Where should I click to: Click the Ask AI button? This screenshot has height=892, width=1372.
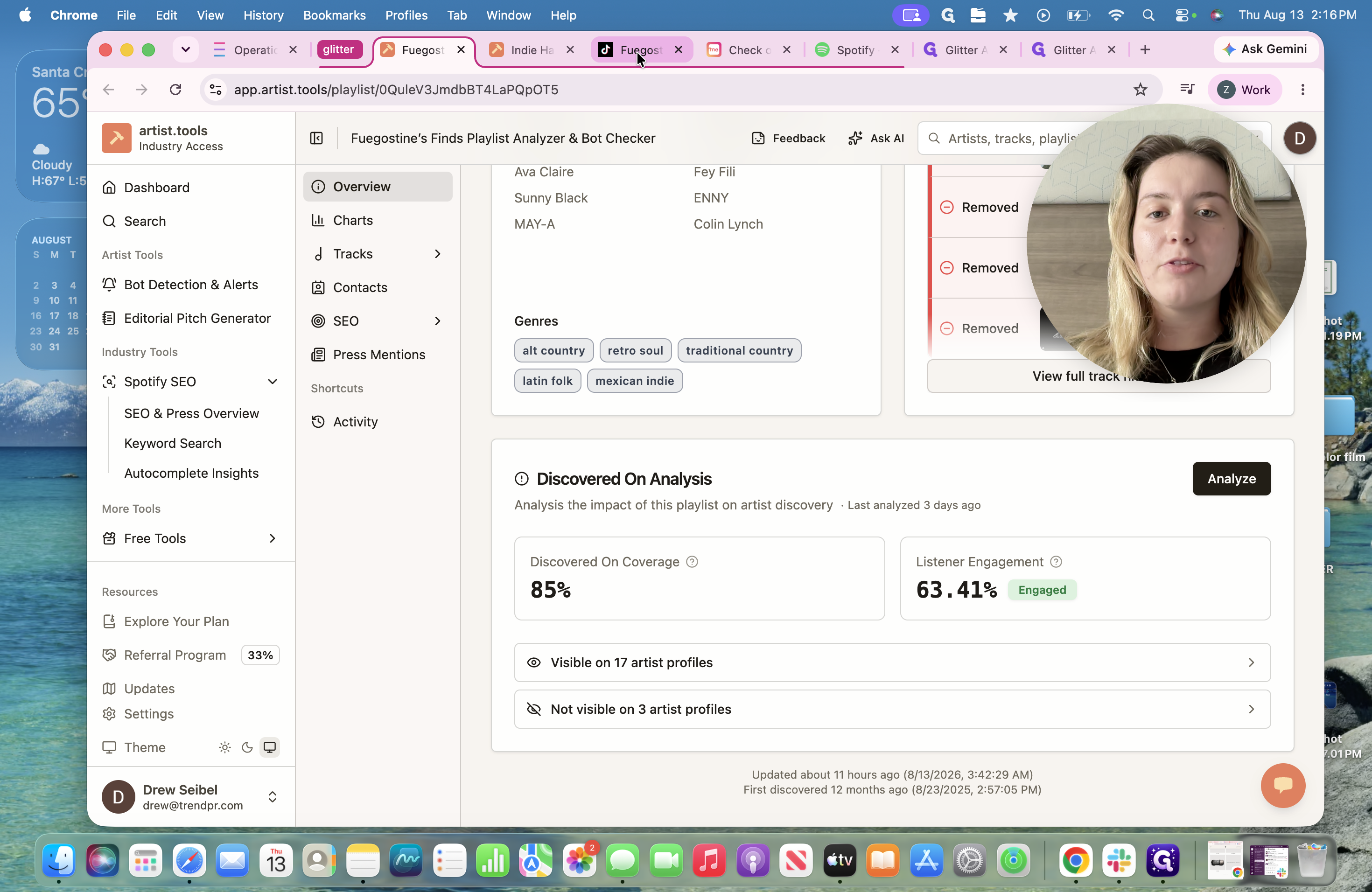click(x=875, y=138)
